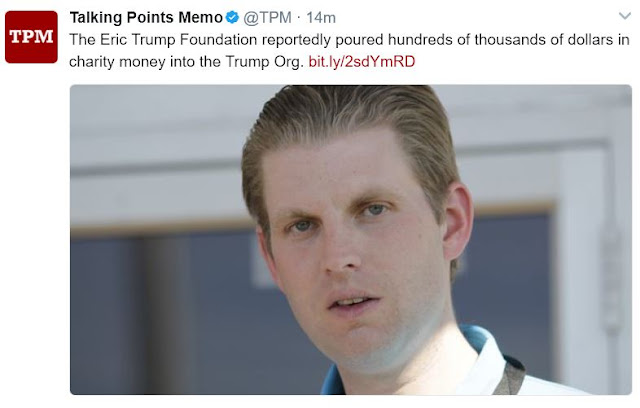The image size is (640, 408).
Task: Click the white TPM letters in the avatar
Action: point(31,36)
